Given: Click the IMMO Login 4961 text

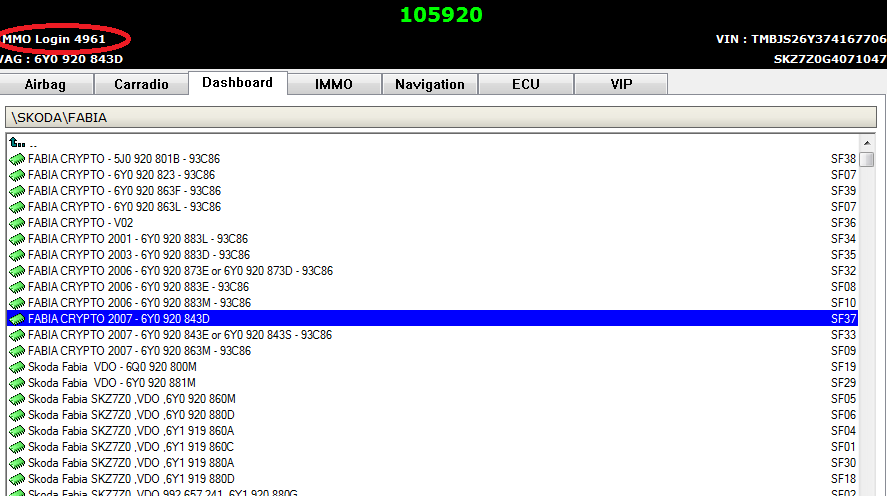Looking at the screenshot, I should coord(53,39).
